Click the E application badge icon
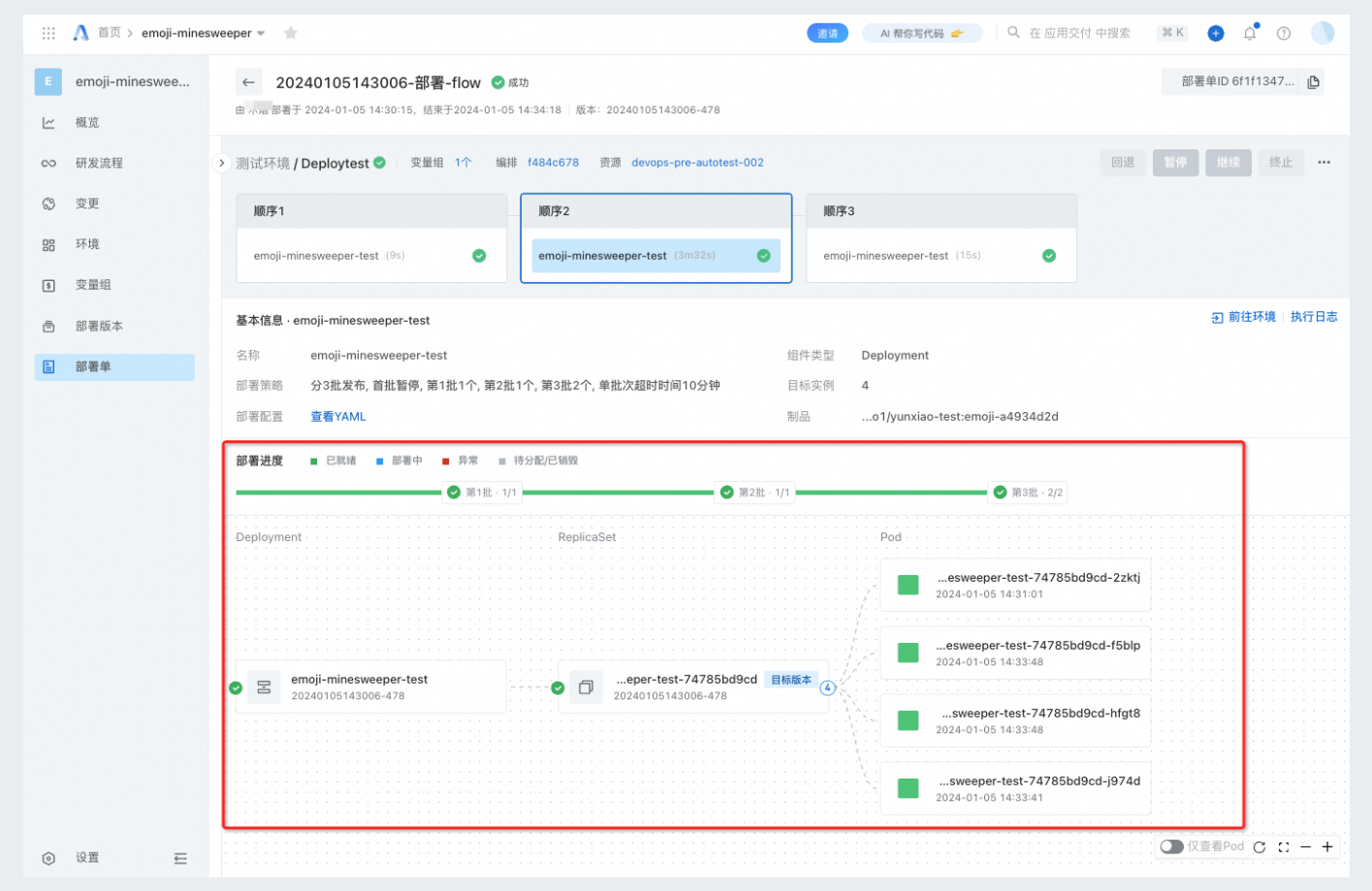 [48, 81]
